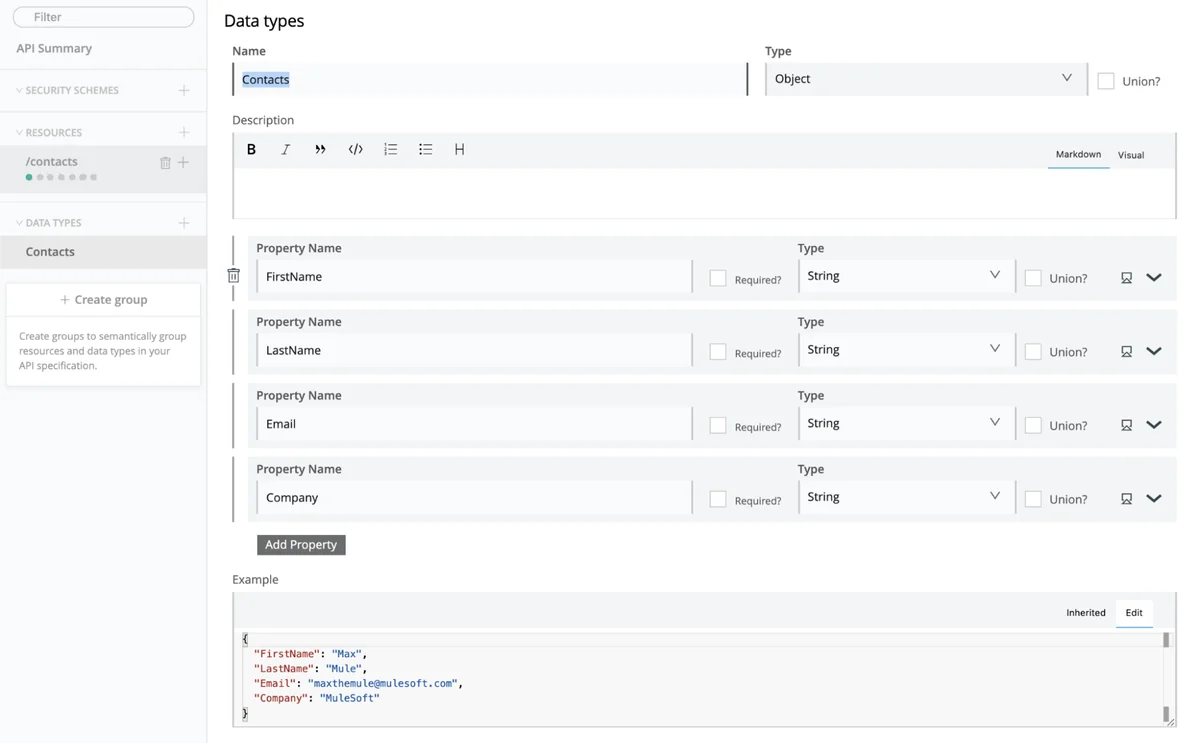Viewport: 1200px width, 743px height.
Task: Select Contacts data type in sidebar
Action: [x=103, y=252]
